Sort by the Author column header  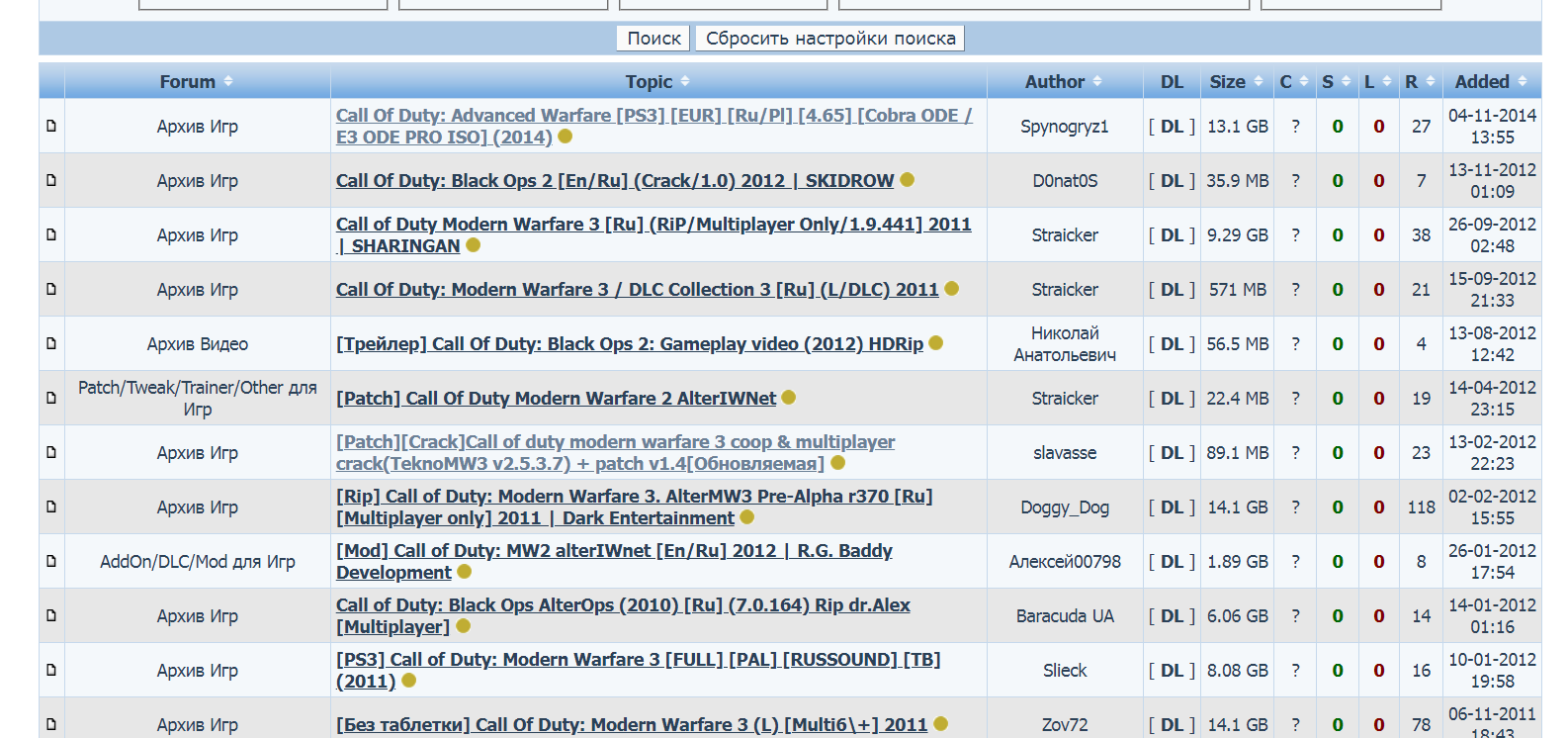tap(1063, 82)
